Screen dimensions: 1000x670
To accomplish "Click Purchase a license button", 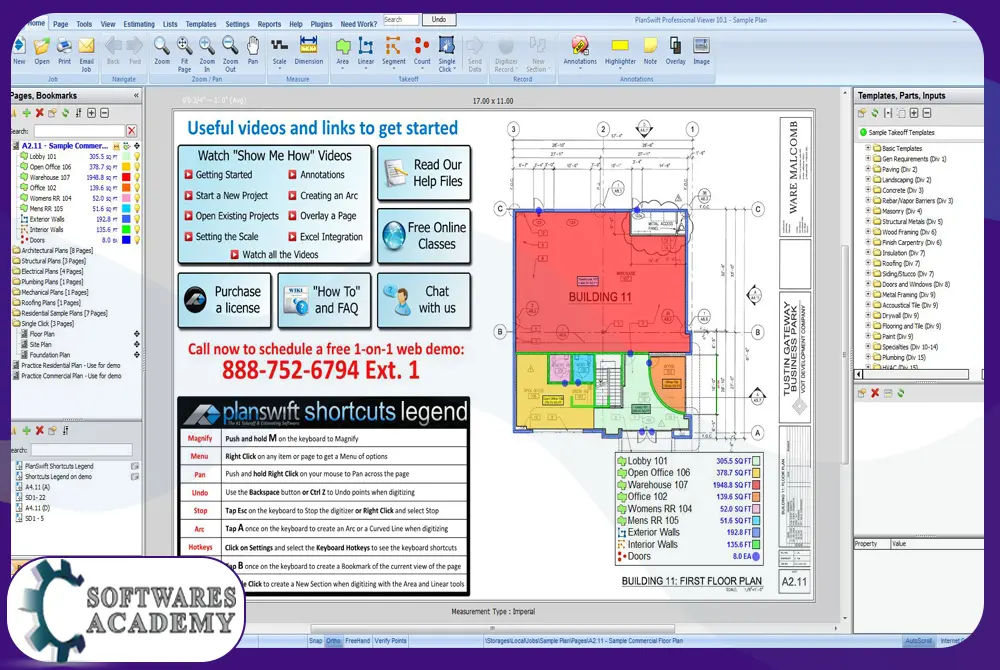I will tap(224, 300).
